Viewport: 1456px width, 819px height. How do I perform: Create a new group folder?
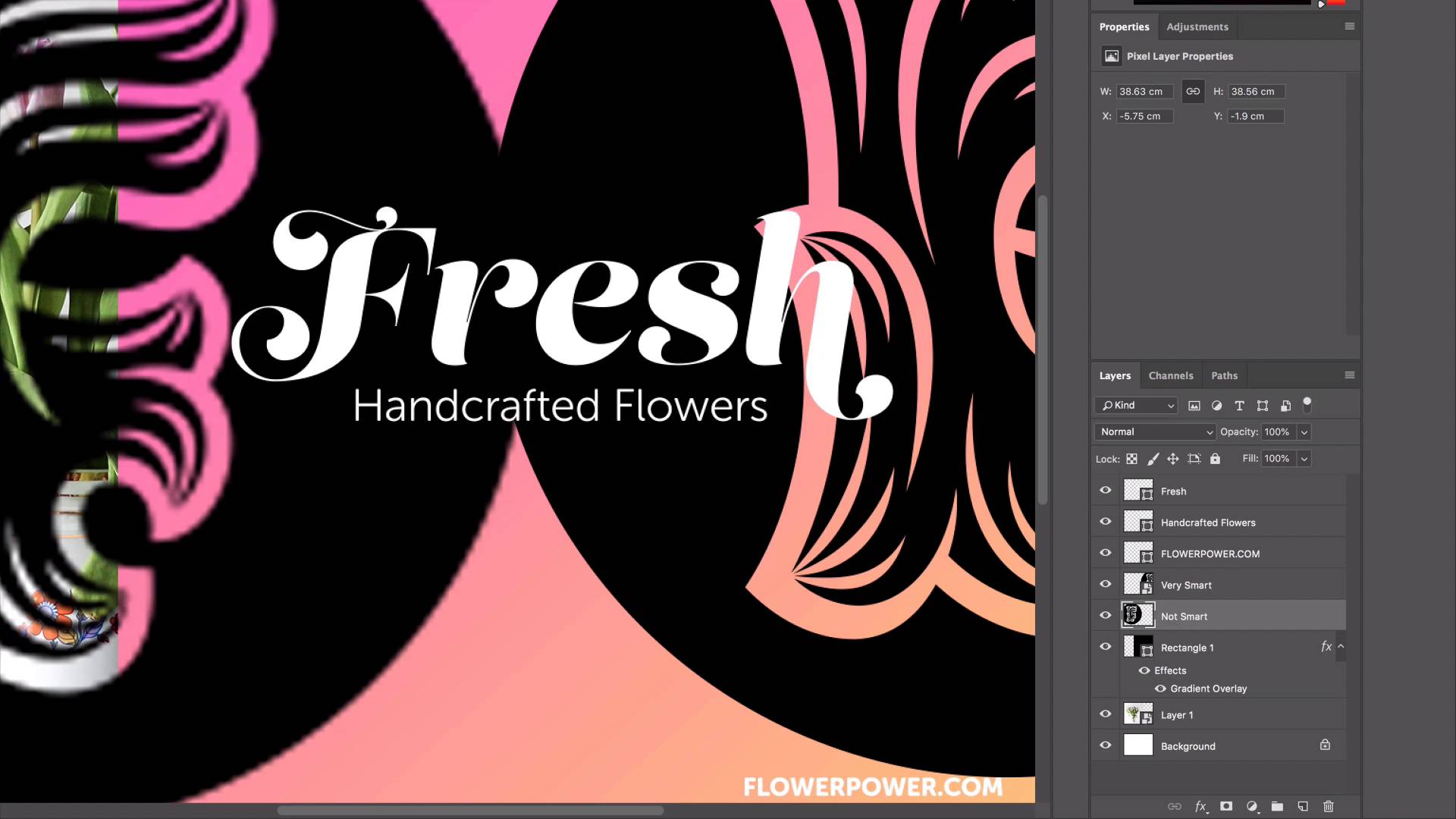pos(1277,806)
